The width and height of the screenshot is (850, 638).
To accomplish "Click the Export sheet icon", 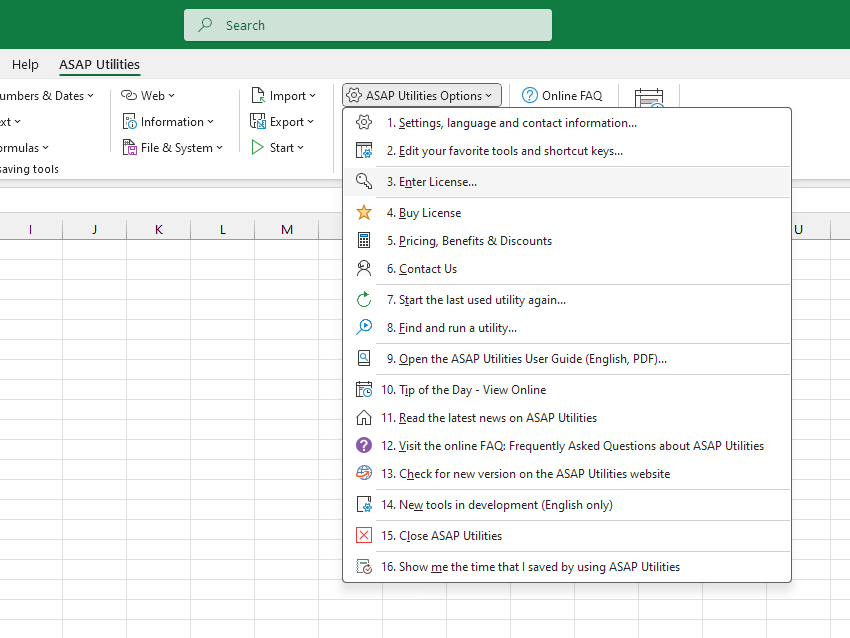I will [x=257, y=121].
